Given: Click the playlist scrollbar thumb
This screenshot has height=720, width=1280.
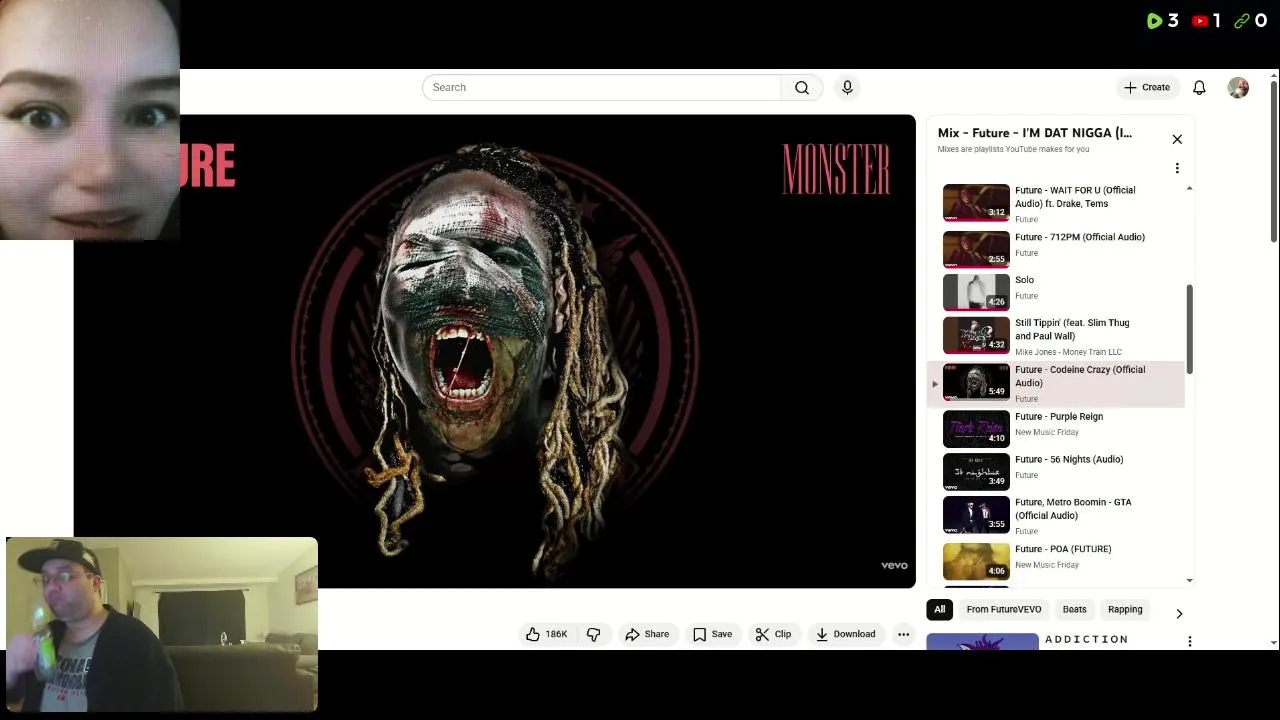Looking at the screenshot, I should tap(1189, 329).
